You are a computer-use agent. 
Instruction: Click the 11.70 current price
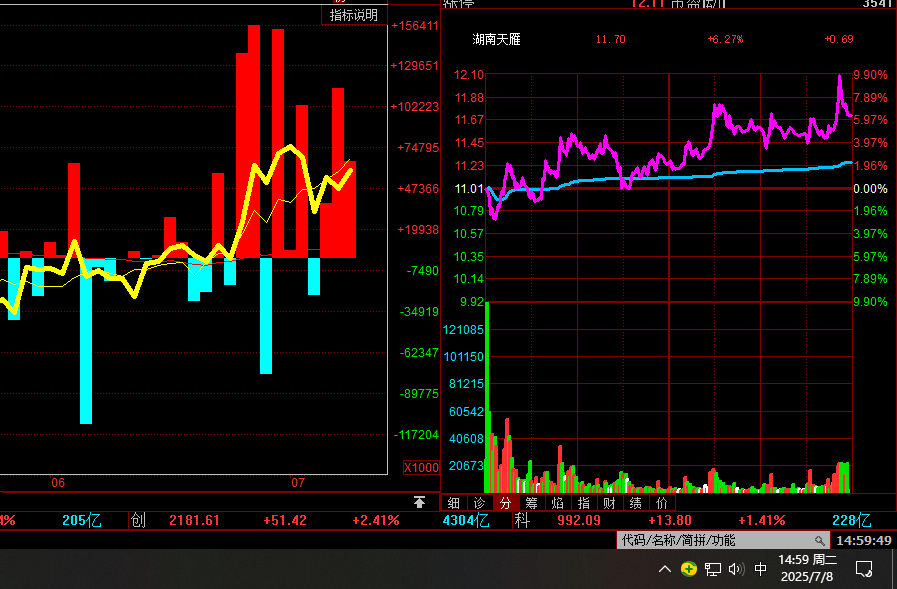point(610,39)
